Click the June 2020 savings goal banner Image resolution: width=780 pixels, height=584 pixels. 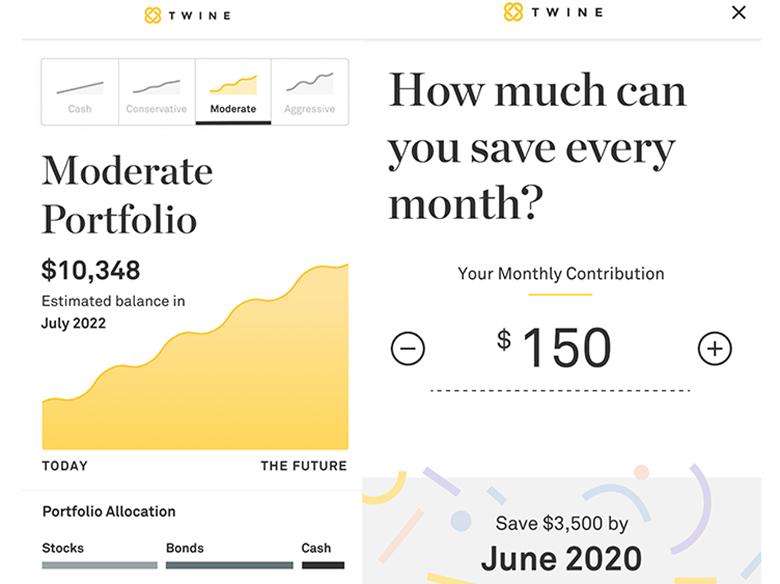coord(562,531)
